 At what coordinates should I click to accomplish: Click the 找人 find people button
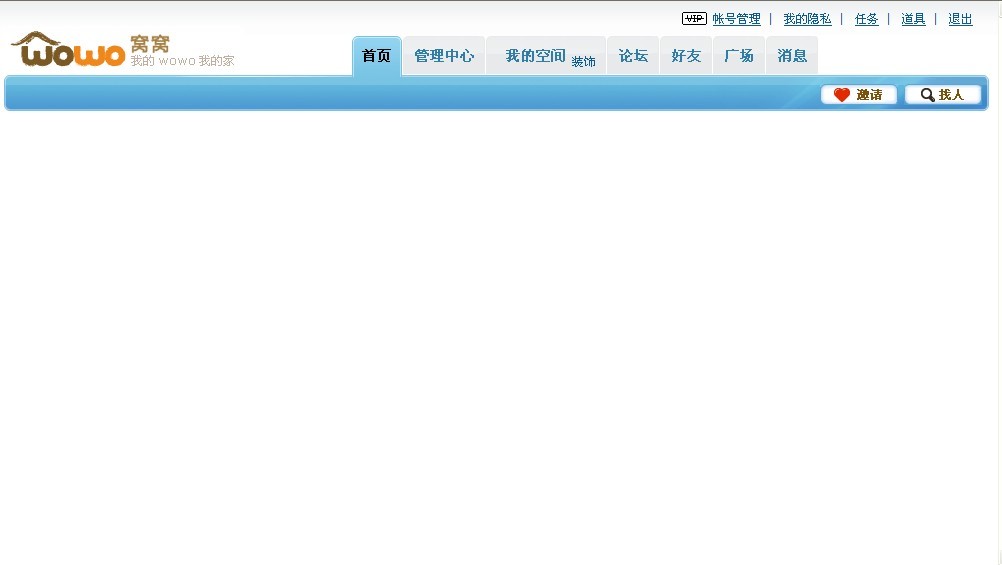(943, 95)
